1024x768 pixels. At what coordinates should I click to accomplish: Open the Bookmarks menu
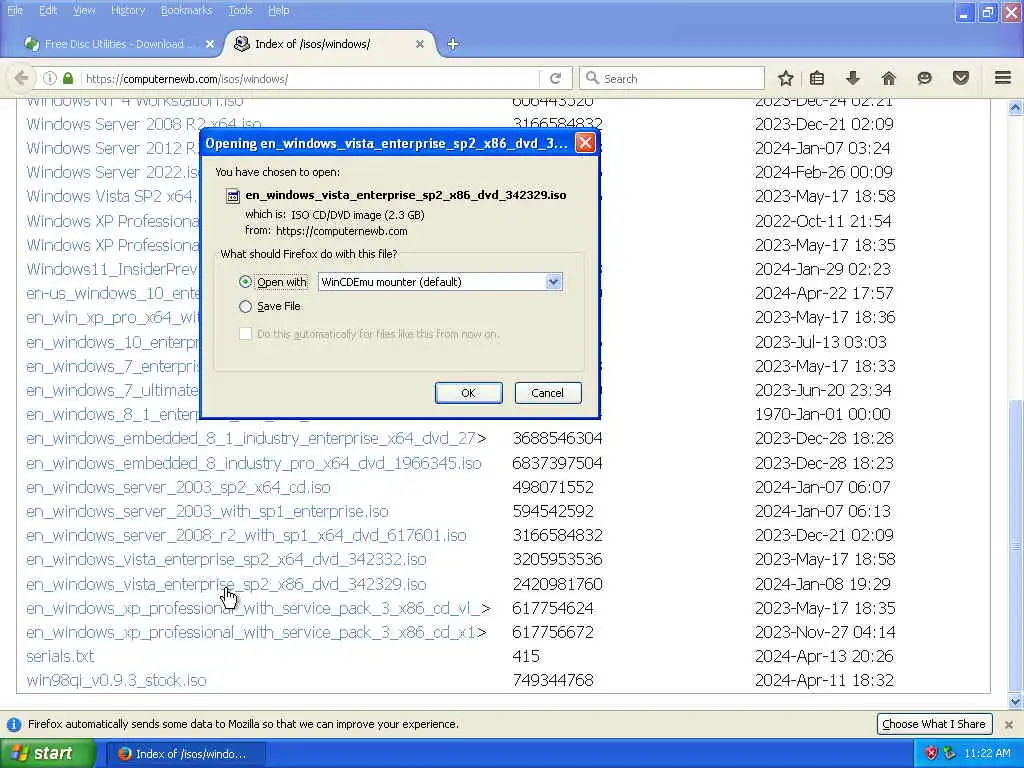187,10
